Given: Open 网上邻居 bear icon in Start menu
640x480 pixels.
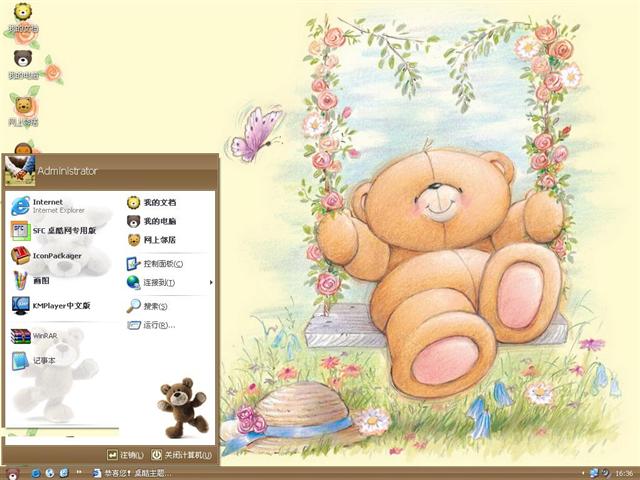Looking at the screenshot, I should (133, 240).
